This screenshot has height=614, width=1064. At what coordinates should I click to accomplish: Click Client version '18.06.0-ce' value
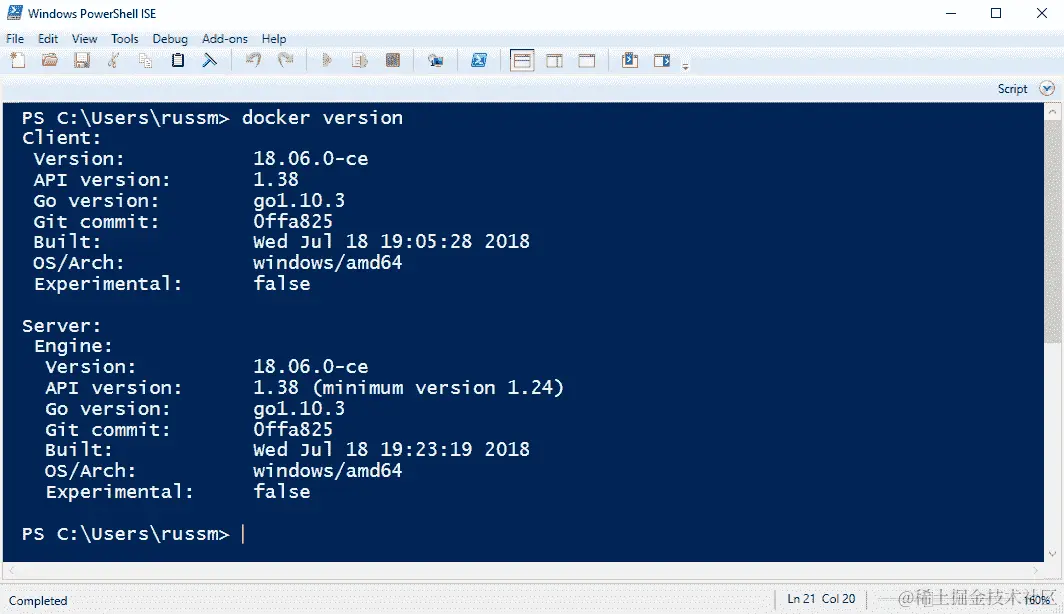pyautogui.click(x=310, y=159)
